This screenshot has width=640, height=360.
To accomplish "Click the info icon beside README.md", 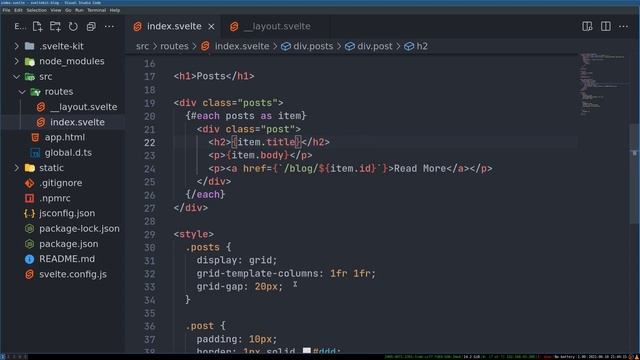I will click(29, 259).
